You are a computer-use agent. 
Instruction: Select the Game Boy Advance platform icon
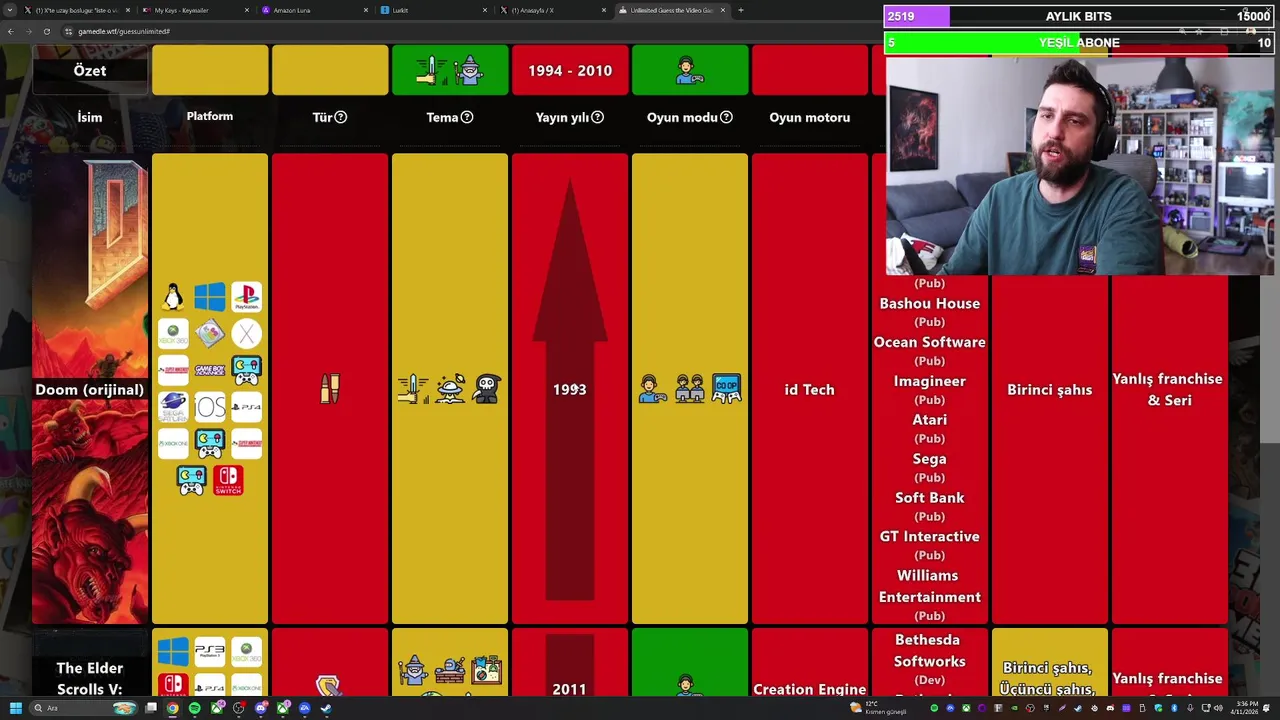(210, 370)
